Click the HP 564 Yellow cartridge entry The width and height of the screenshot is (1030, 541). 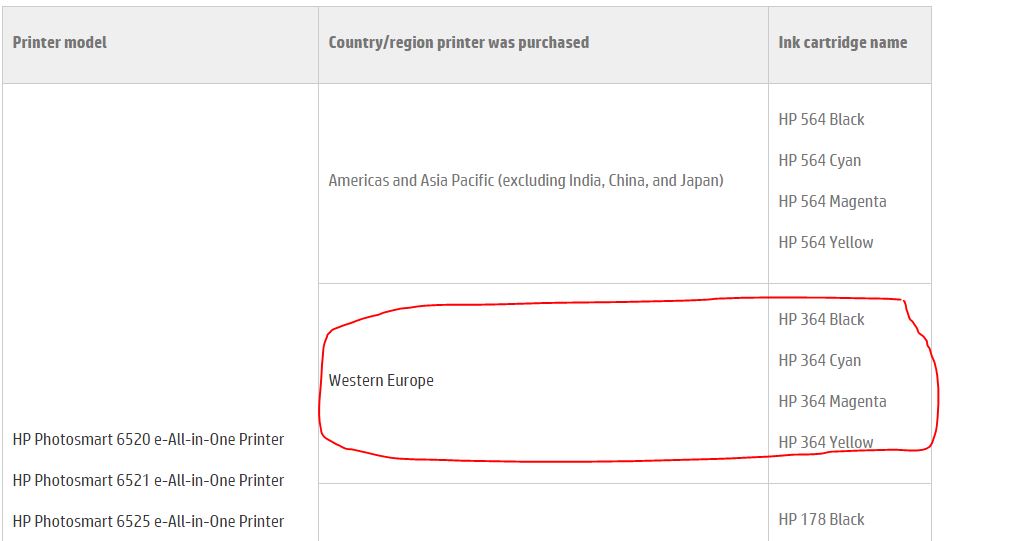(825, 242)
